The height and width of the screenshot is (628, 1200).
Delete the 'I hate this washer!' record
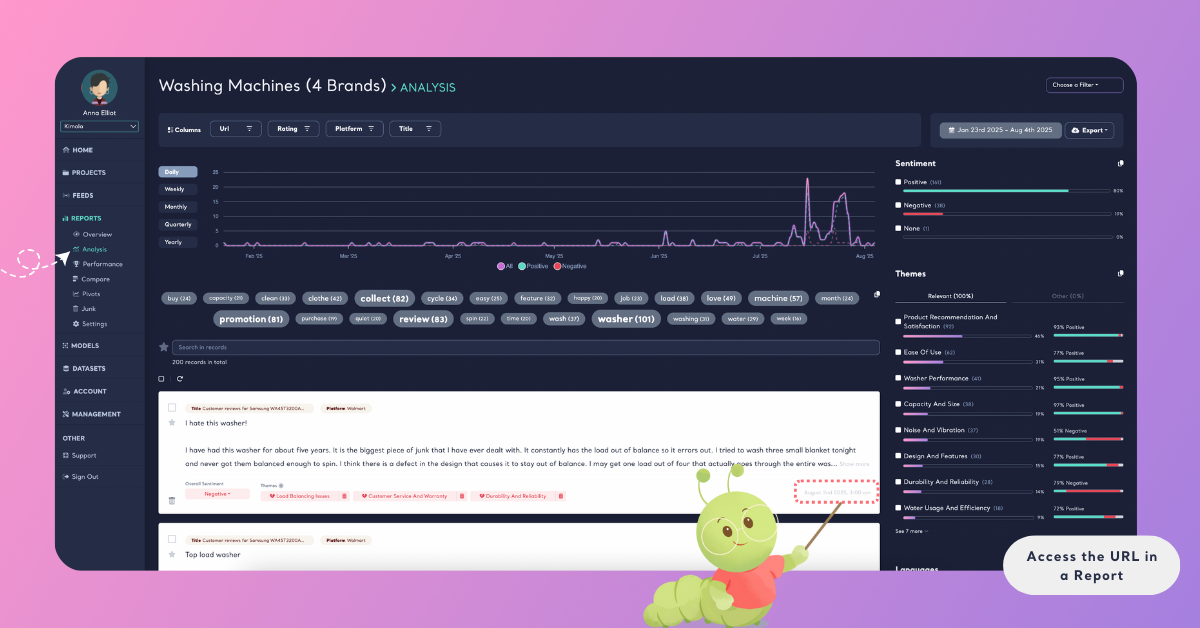click(171, 500)
